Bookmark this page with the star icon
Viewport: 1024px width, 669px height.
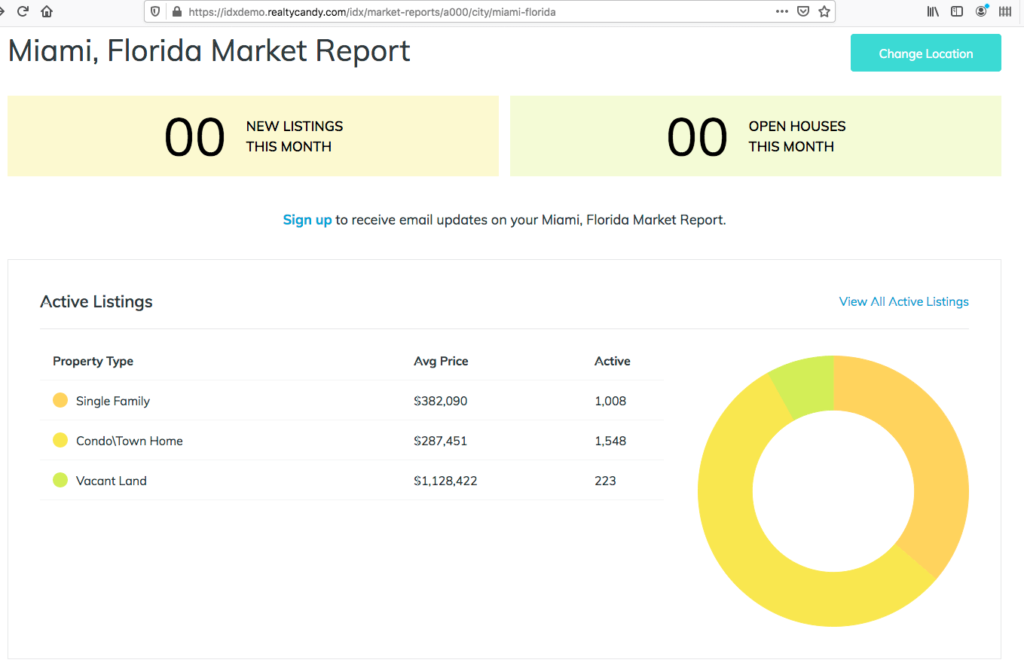824,11
